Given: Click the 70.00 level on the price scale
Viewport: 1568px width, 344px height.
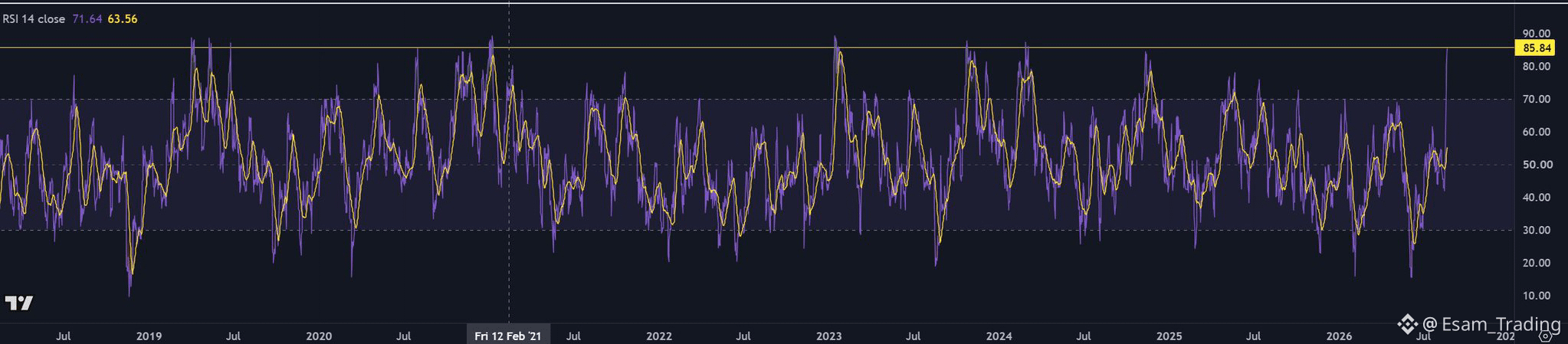Looking at the screenshot, I should point(1537,100).
